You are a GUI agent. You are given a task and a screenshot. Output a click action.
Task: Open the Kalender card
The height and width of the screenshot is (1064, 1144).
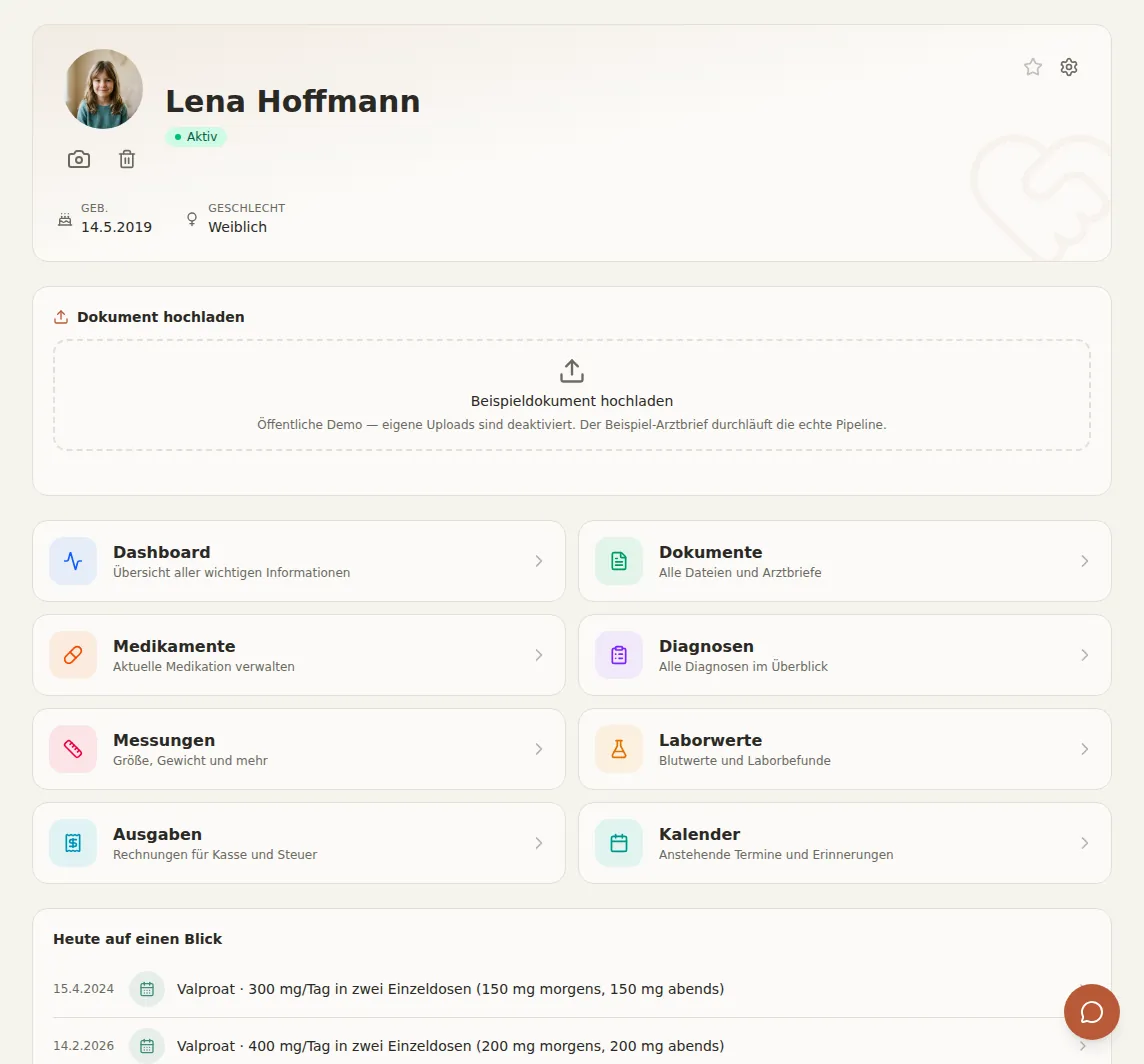[x=845, y=844]
